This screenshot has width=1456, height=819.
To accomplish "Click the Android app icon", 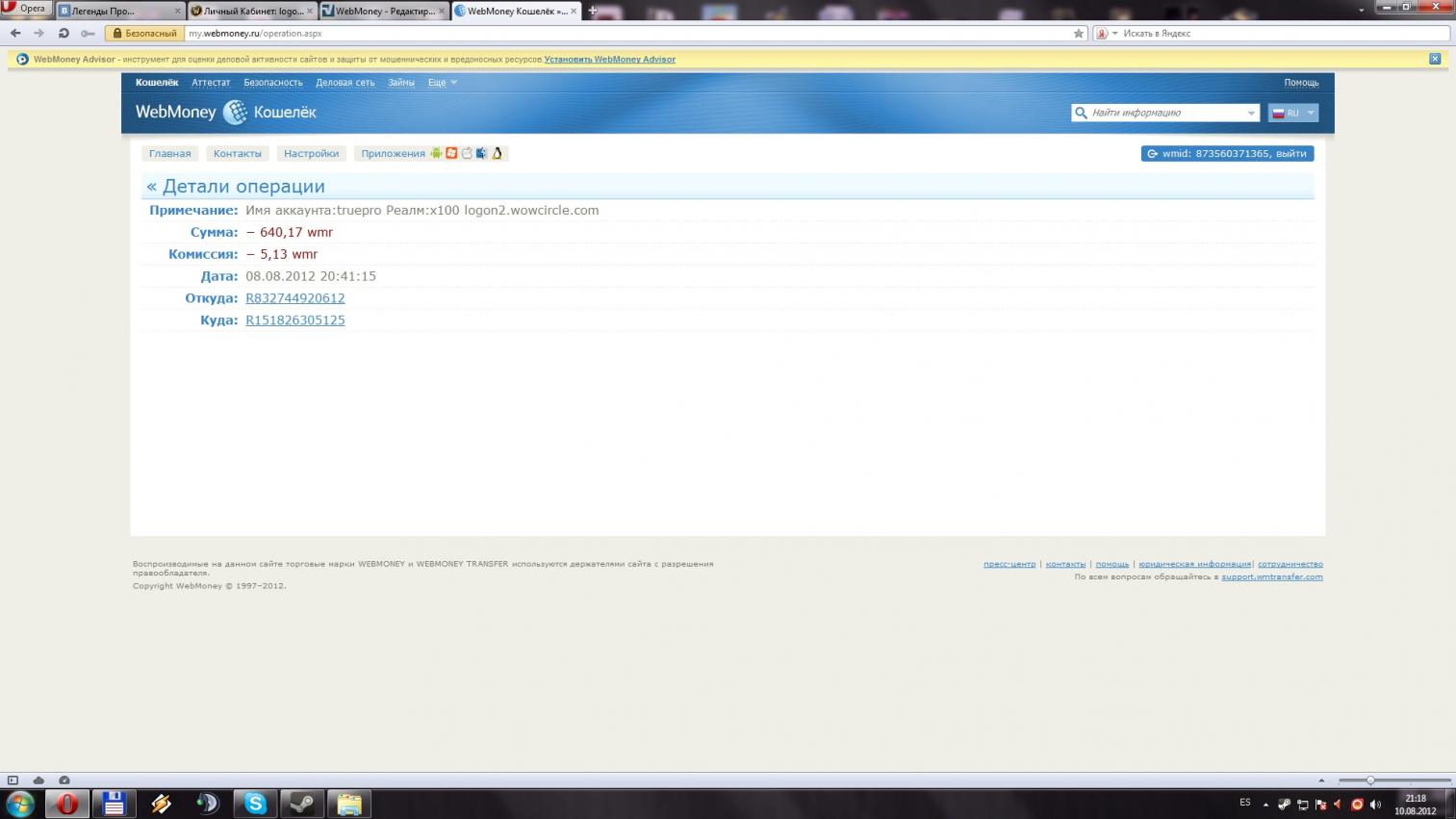I will tap(436, 153).
